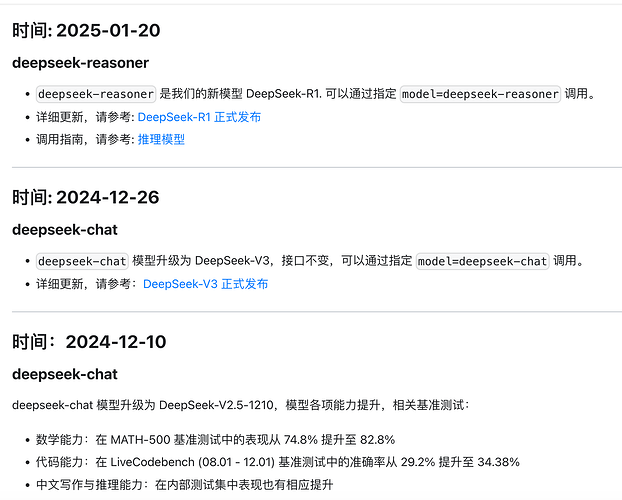Image resolution: width=622 pixels, height=500 pixels.
Task: Click the 时间: 2025-01-20 heading
Action: point(86,31)
